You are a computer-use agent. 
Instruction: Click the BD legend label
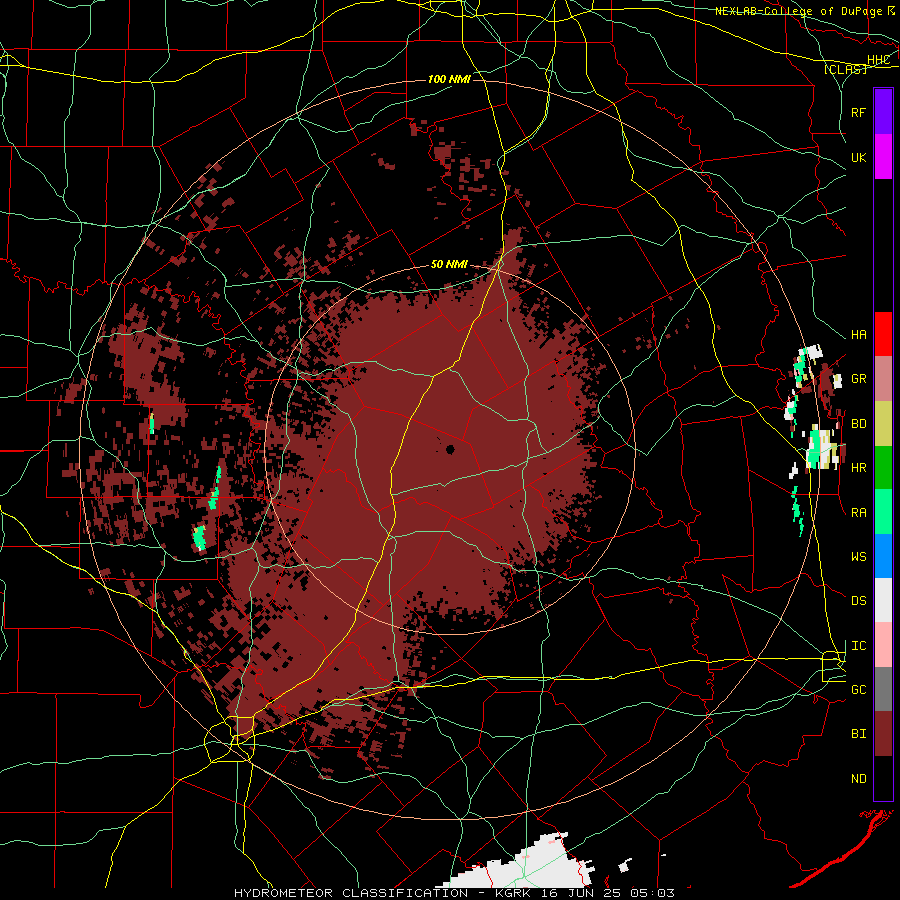pyautogui.click(x=858, y=424)
